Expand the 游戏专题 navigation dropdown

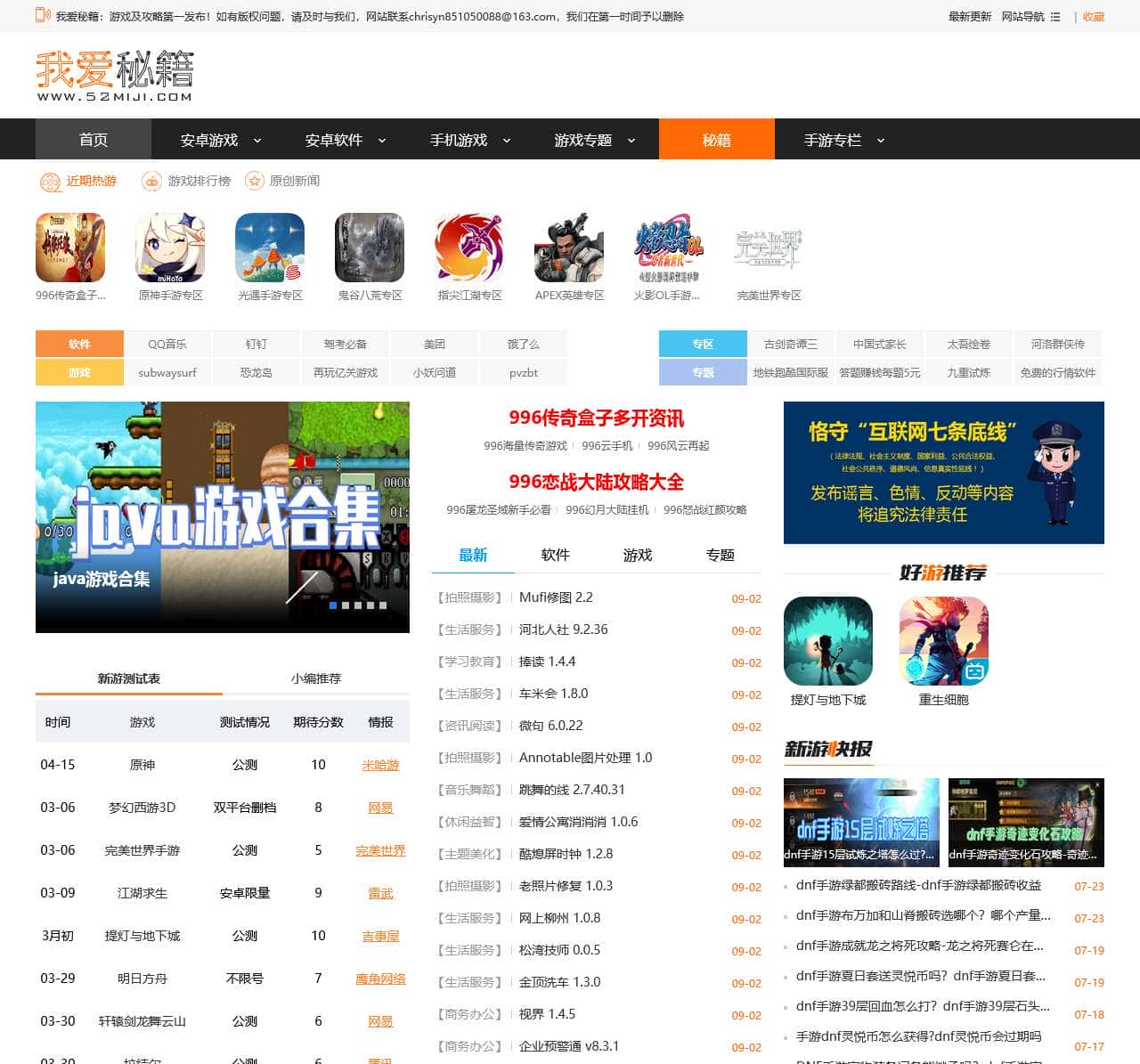coord(631,141)
